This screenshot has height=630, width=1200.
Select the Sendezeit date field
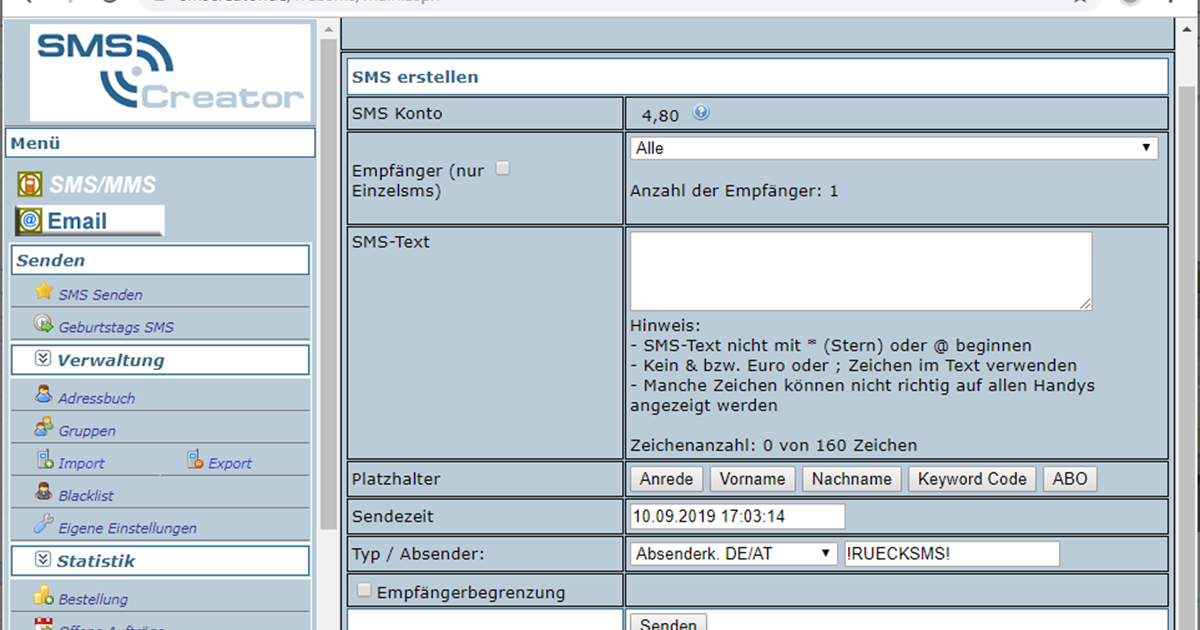735,516
